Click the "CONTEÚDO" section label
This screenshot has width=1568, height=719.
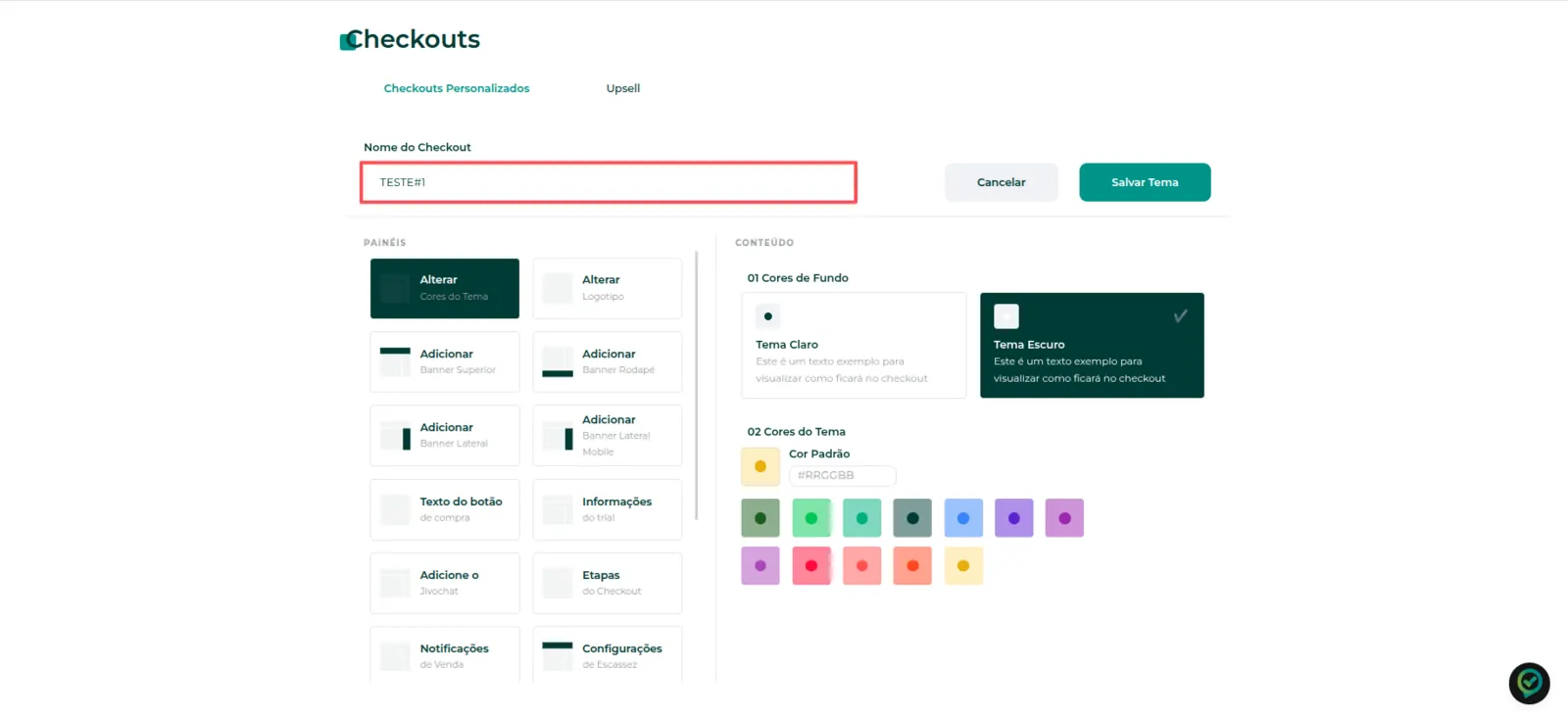[x=764, y=243]
